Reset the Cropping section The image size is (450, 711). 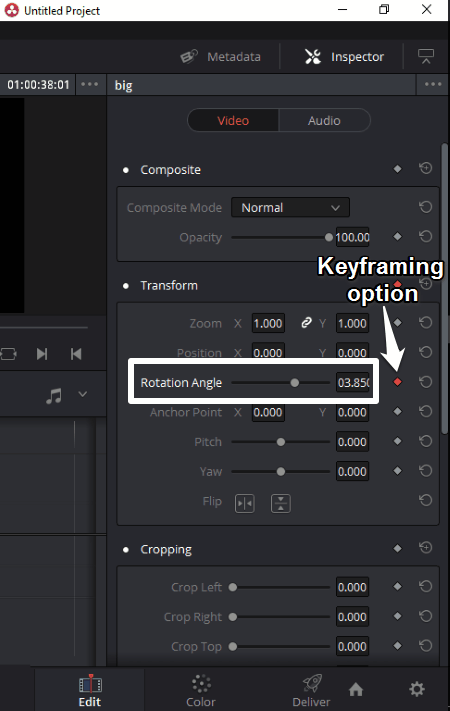pos(426,548)
